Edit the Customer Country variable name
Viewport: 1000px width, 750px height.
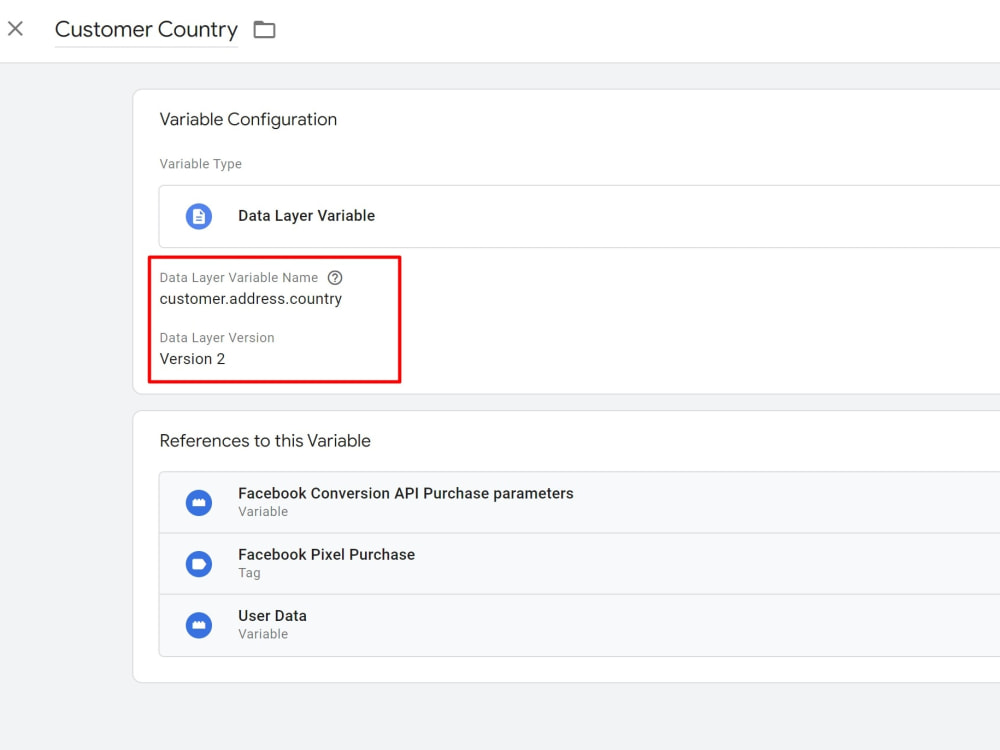pyautogui.click(x=146, y=29)
